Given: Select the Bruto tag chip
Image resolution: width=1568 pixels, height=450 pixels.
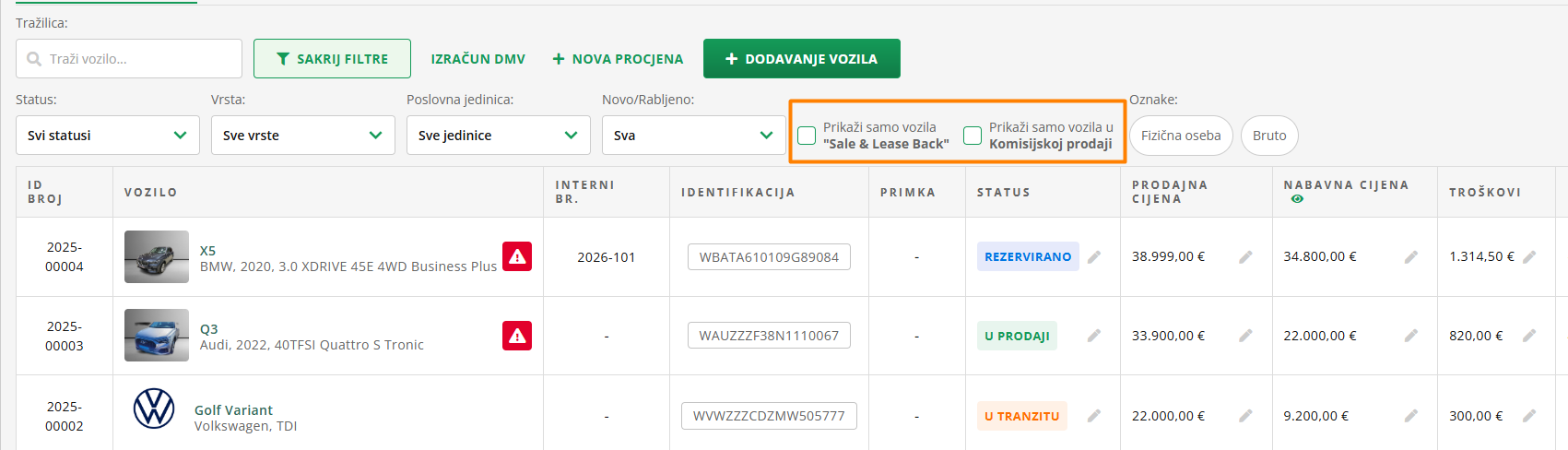Looking at the screenshot, I should [x=1269, y=136].
